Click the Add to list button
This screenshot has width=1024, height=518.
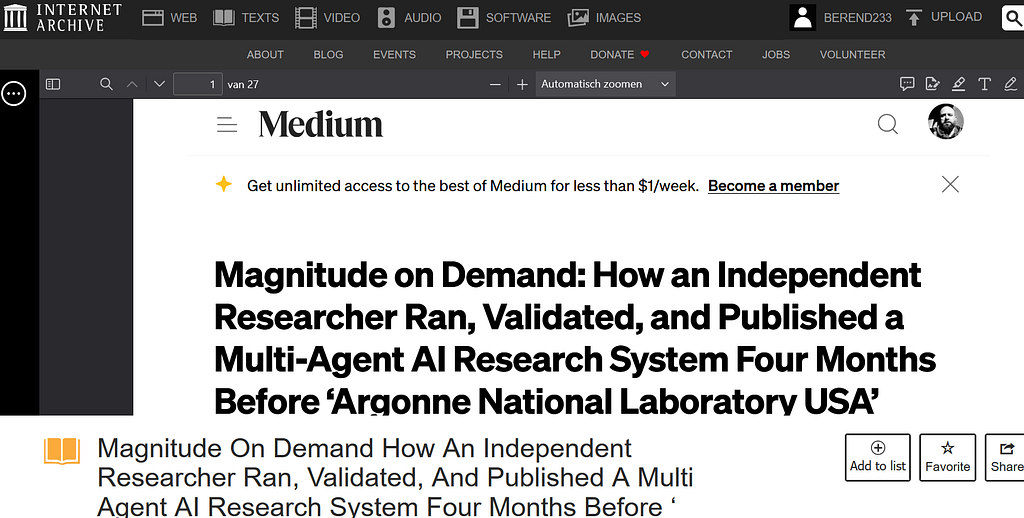[878, 457]
